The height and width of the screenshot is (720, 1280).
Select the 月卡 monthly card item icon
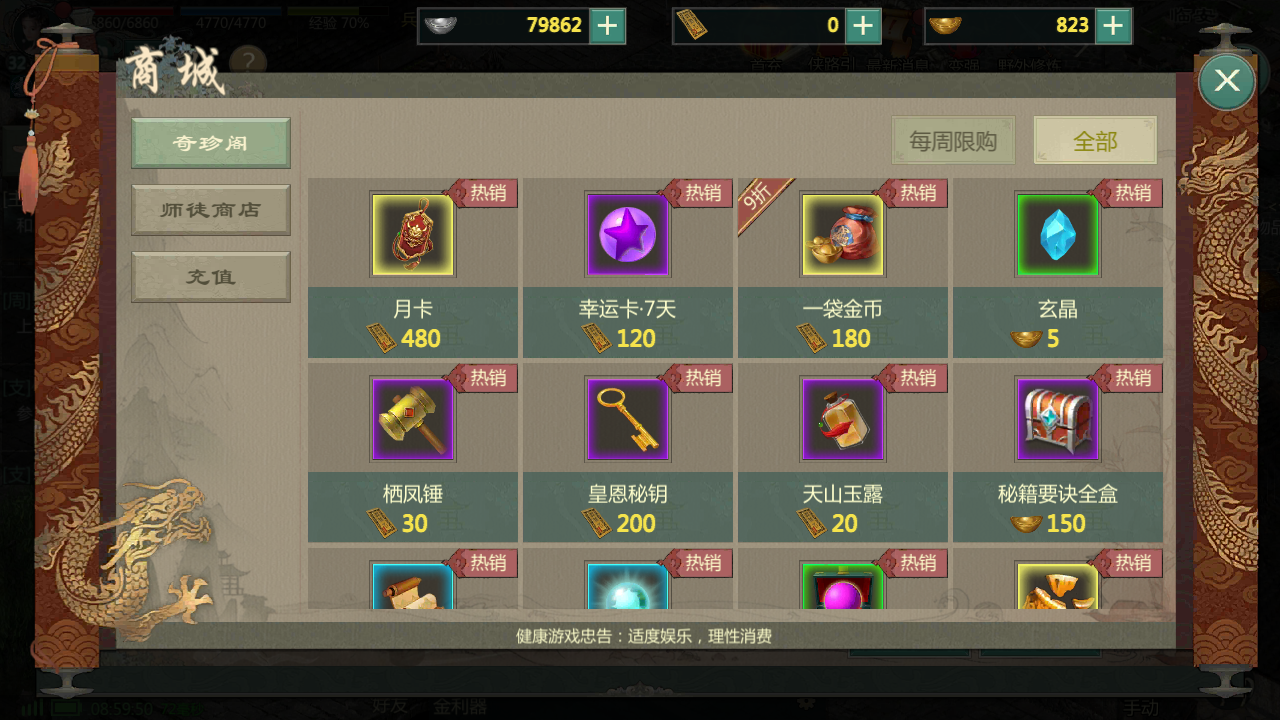413,235
